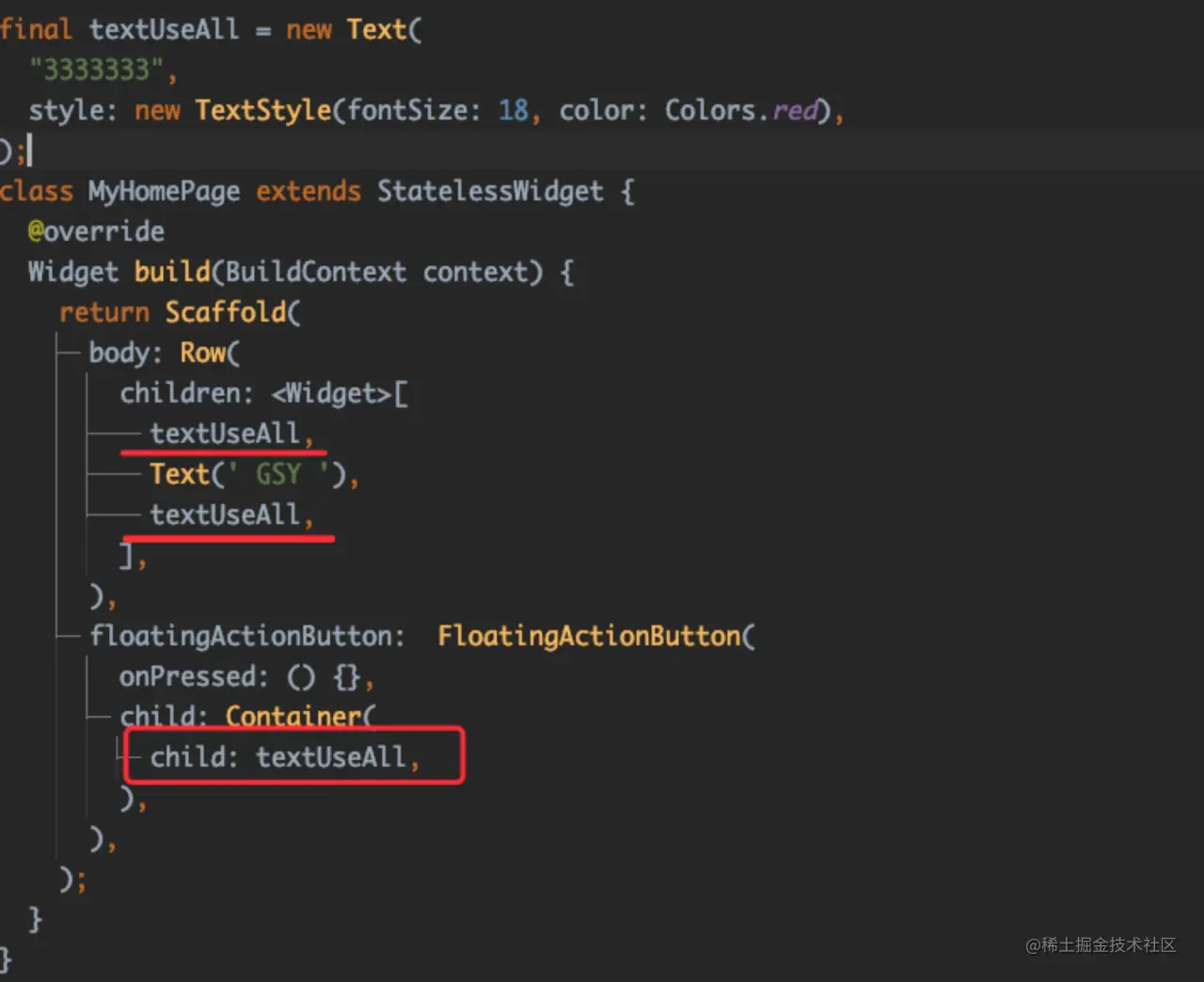Click the onPressed: () {} line
Viewport: 1204px width, 982px height.
coord(246,676)
